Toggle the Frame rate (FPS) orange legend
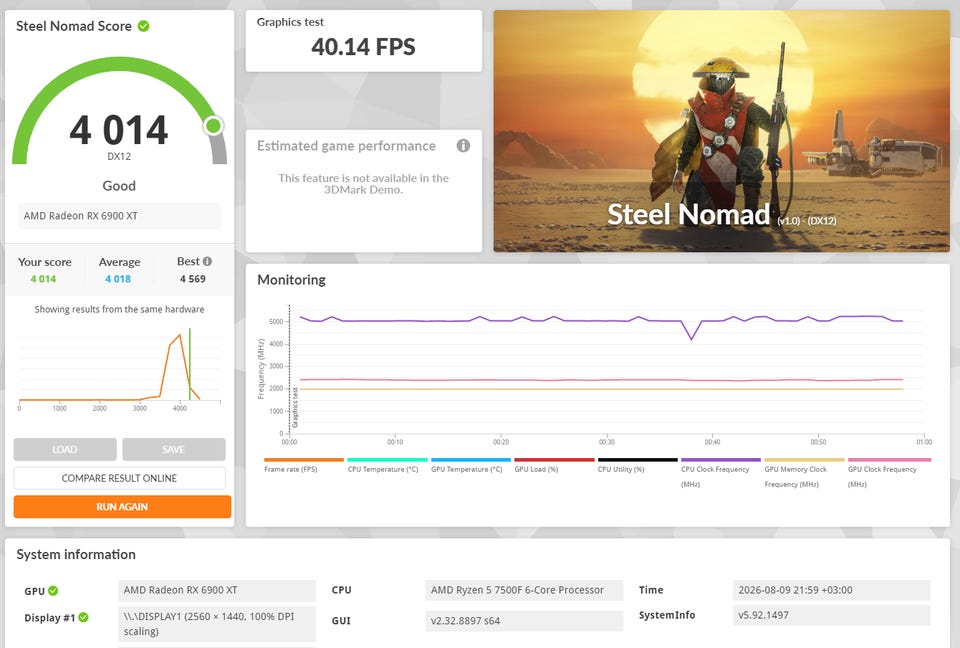 click(304, 465)
